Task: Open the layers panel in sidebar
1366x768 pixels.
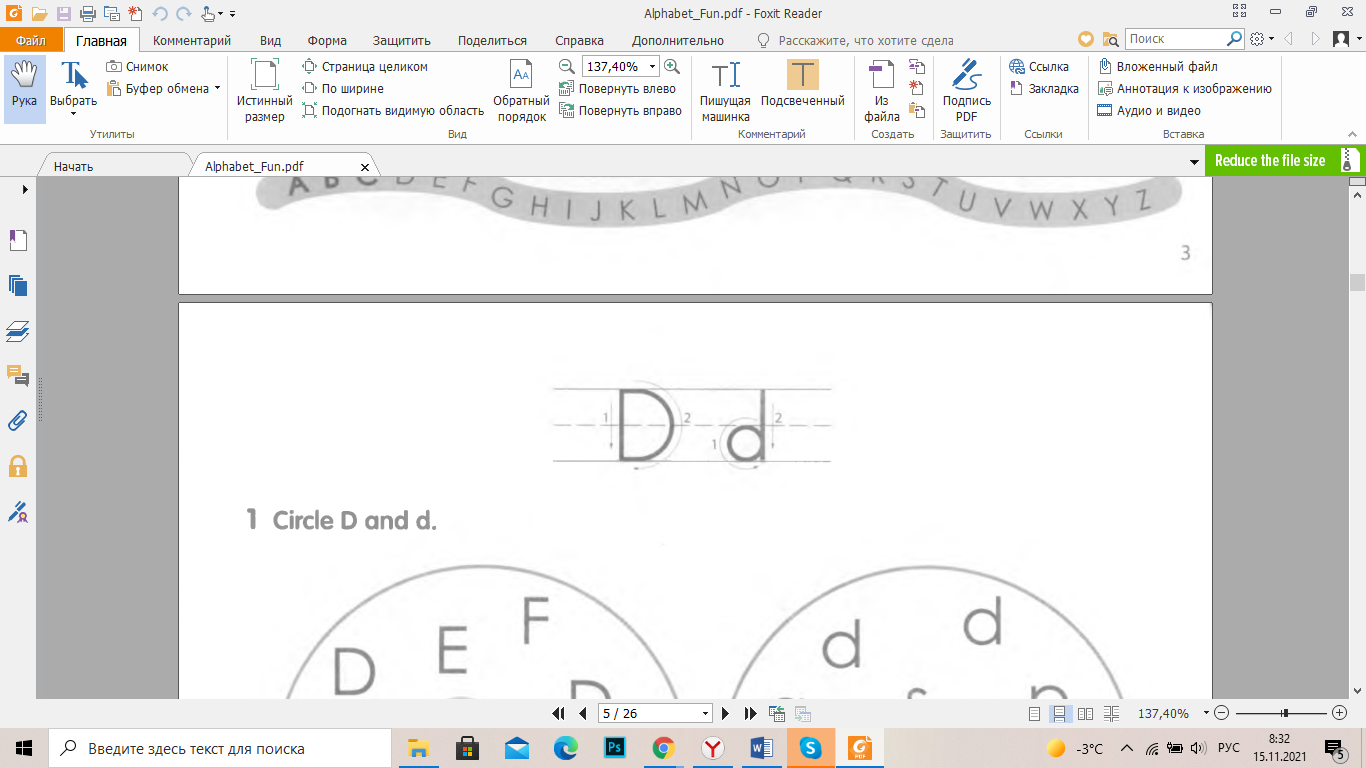Action: [18, 330]
